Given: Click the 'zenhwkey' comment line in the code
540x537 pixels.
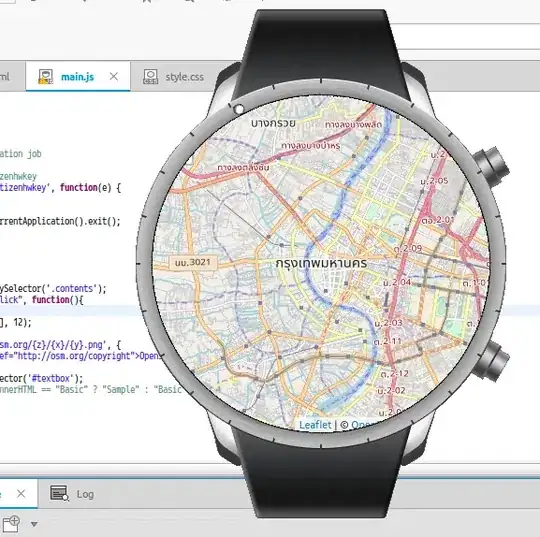Looking at the screenshot, I should coord(18,176).
